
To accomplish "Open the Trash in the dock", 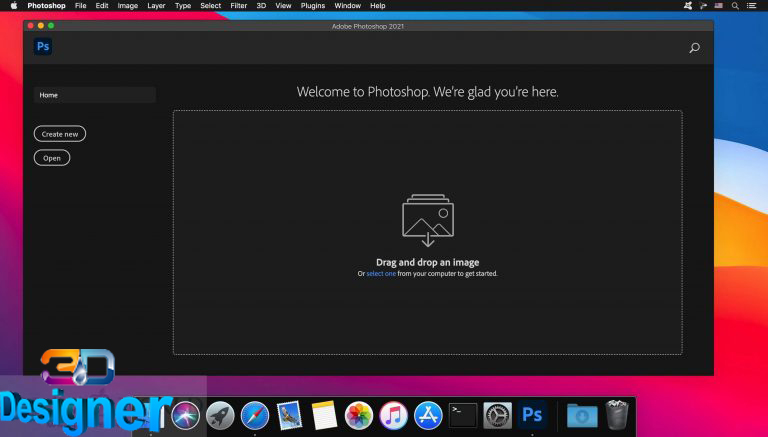I will pos(617,415).
